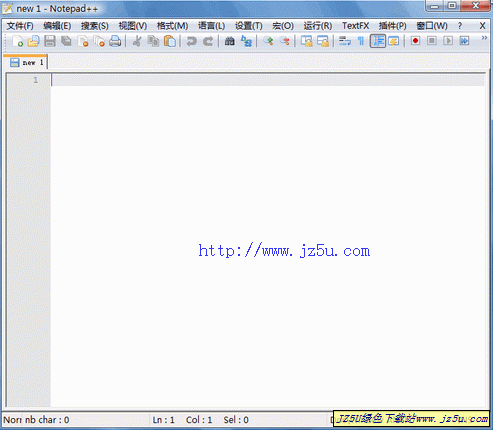Screen dimensions: 493x430
Task: Open the 视图(V) menu
Action: pyautogui.click(x=133, y=26)
